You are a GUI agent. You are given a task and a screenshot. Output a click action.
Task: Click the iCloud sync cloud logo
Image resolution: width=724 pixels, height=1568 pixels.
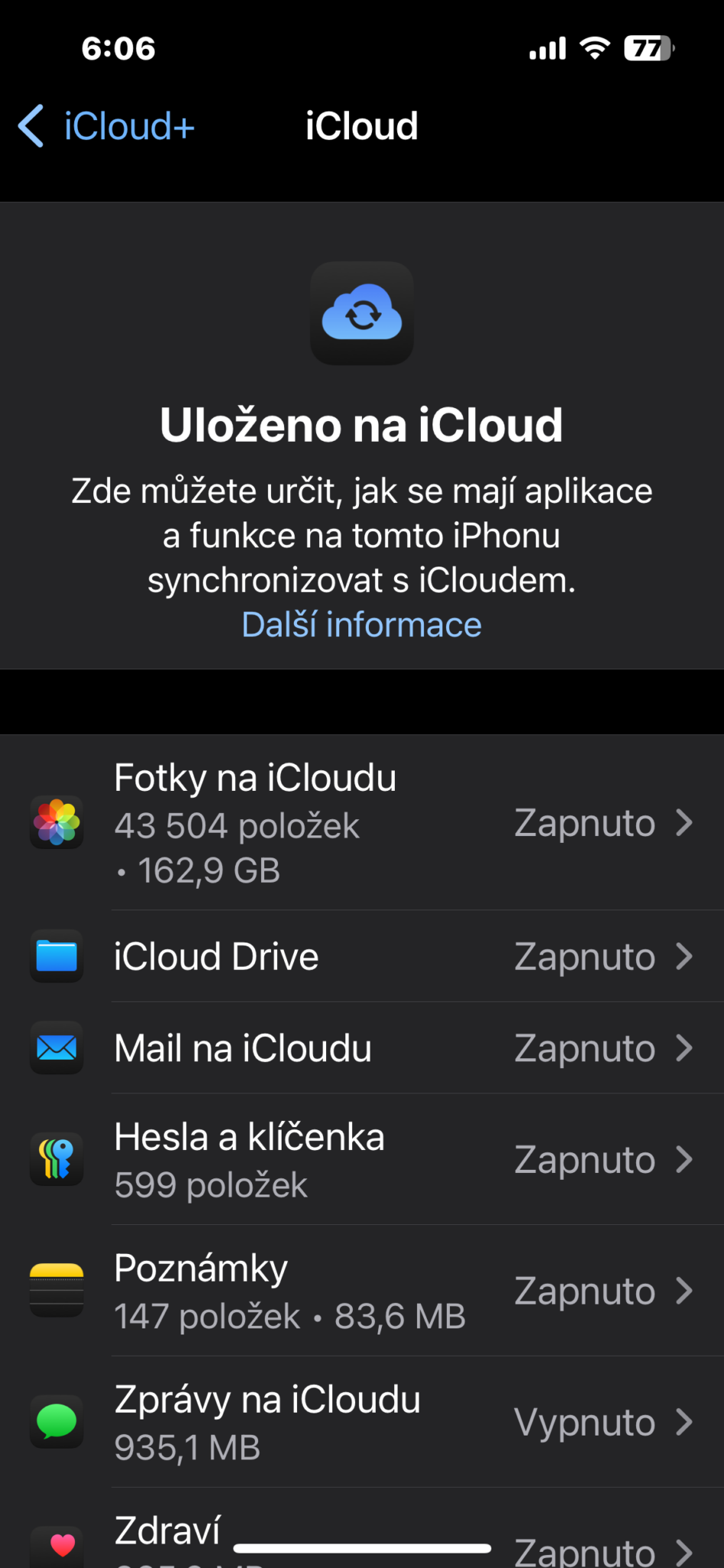[361, 314]
